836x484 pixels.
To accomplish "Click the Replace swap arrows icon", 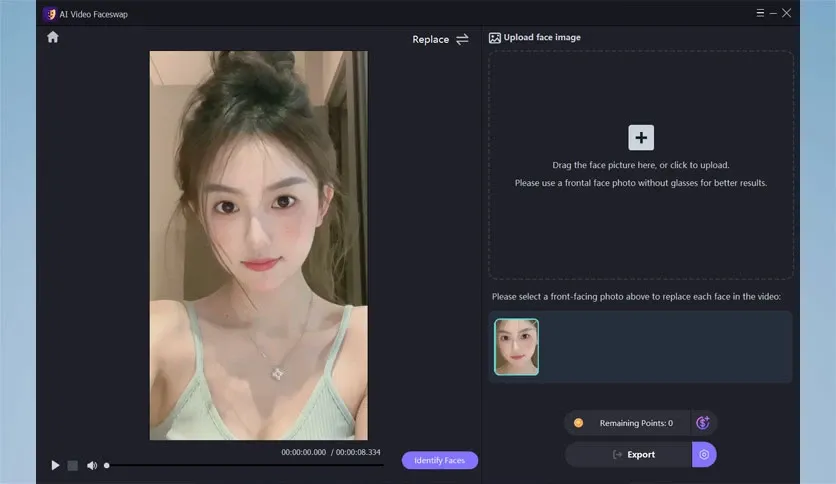I will (x=462, y=39).
